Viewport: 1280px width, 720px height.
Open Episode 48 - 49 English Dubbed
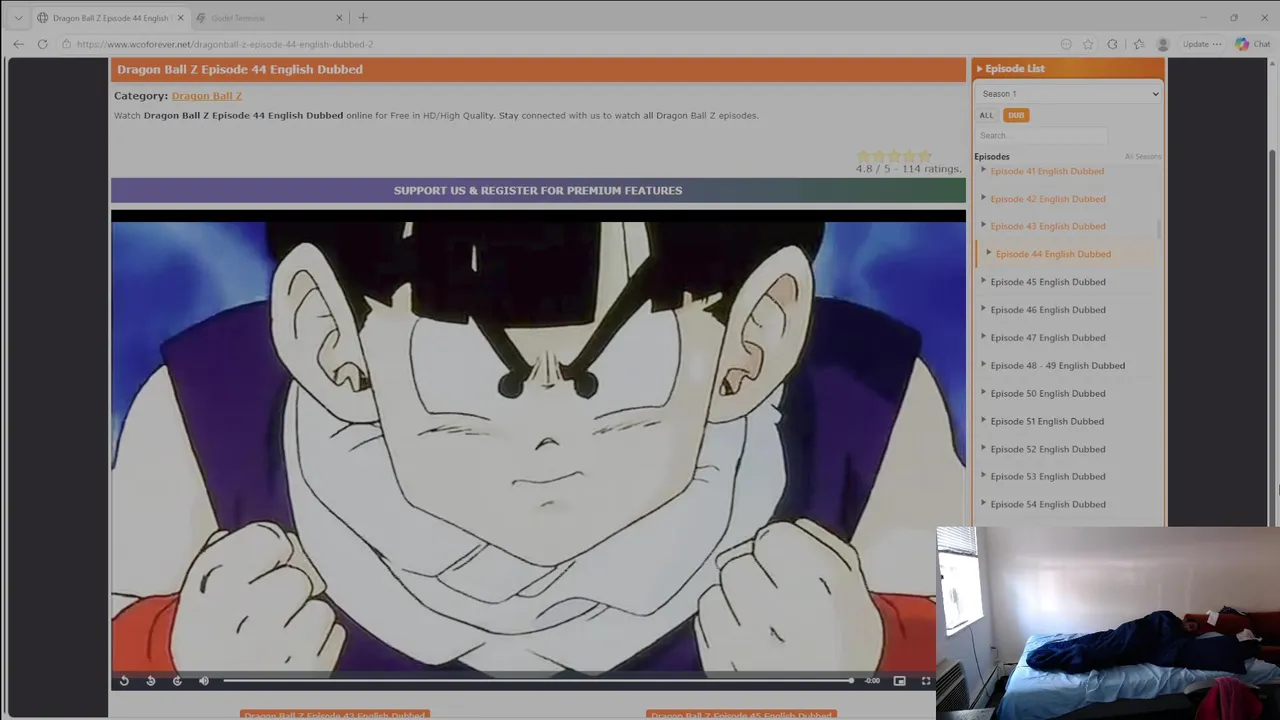pos(1057,366)
